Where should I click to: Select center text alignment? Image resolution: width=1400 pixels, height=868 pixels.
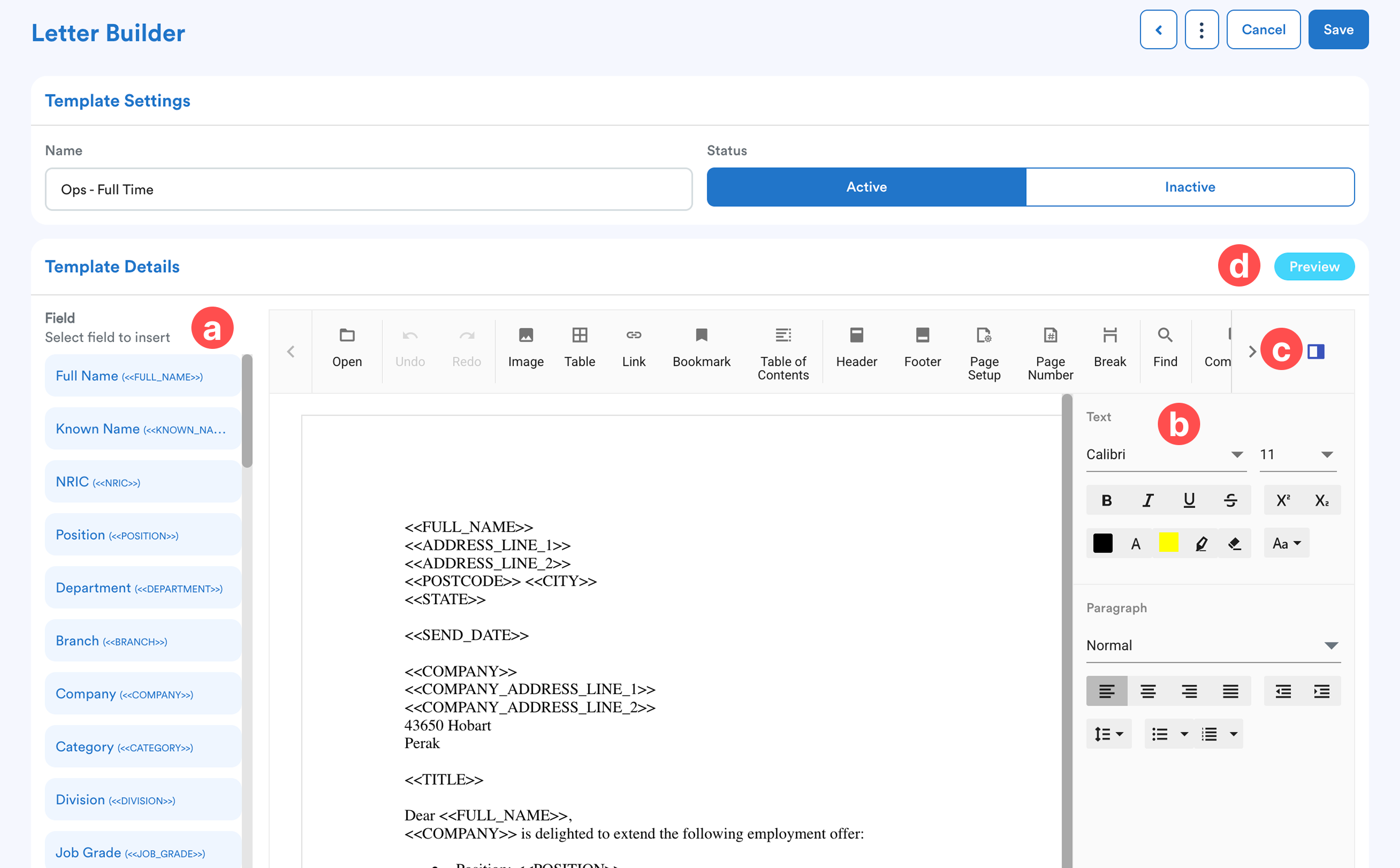coord(1147,691)
